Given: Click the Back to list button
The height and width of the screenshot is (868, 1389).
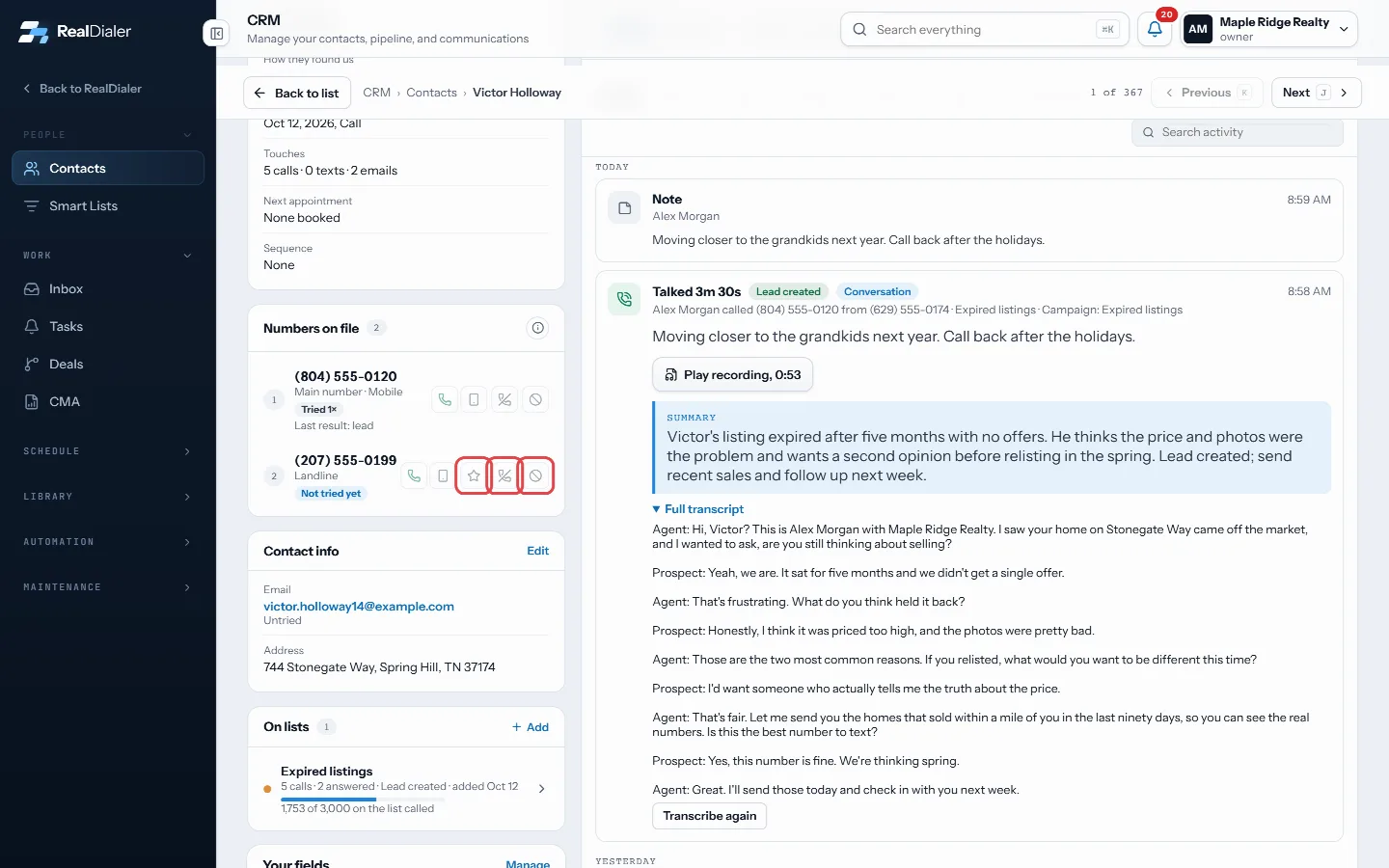Looking at the screenshot, I should click(x=297, y=94).
